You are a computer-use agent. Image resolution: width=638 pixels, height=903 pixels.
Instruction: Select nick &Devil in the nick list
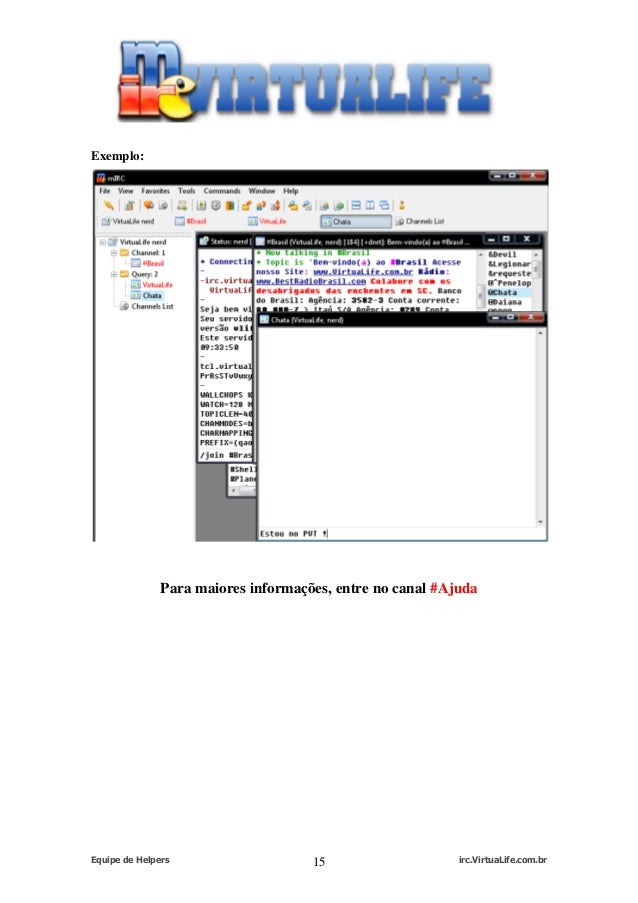coord(502,255)
